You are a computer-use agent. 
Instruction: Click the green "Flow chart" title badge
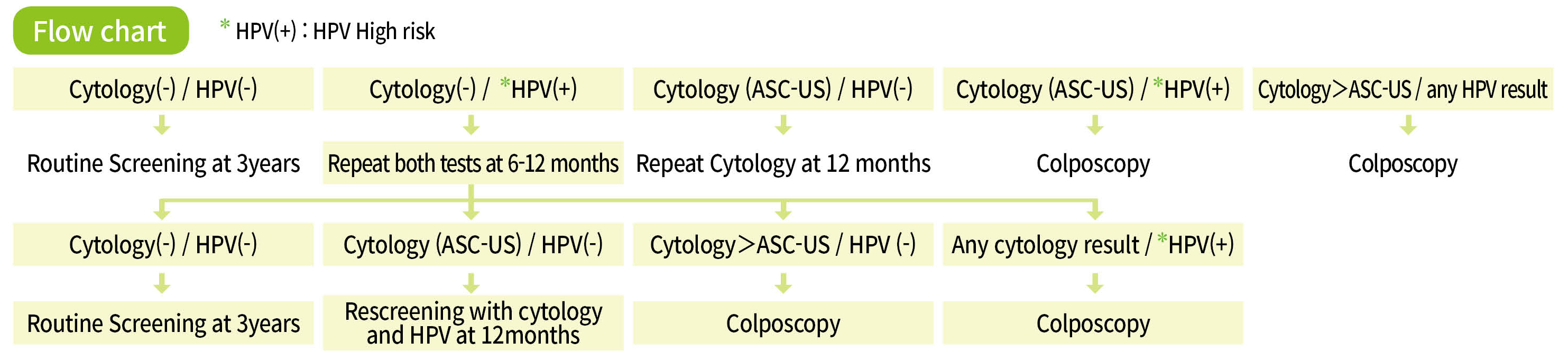point(100,31)
